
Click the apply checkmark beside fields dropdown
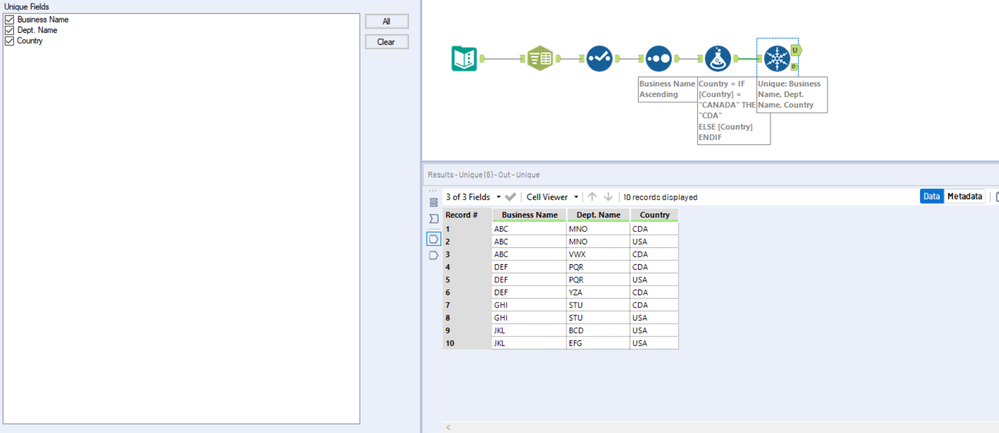click(510, 197)
